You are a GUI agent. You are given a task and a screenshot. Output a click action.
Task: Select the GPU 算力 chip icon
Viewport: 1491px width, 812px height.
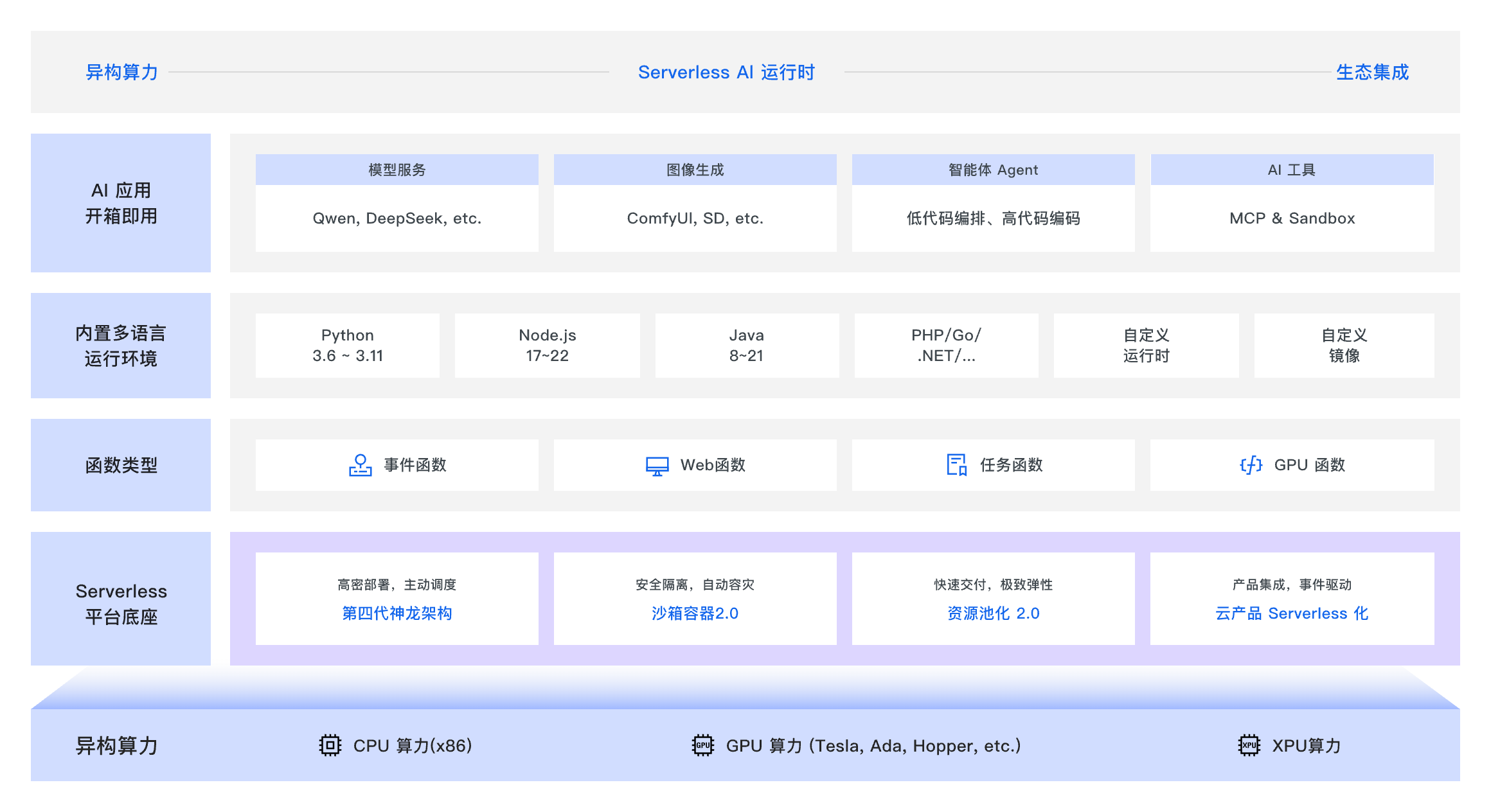[x=703, y=745]
